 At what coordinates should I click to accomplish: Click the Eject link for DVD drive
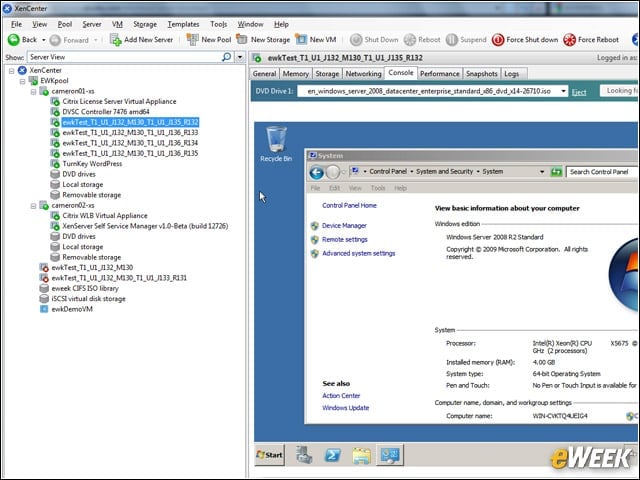click(579, 92)
